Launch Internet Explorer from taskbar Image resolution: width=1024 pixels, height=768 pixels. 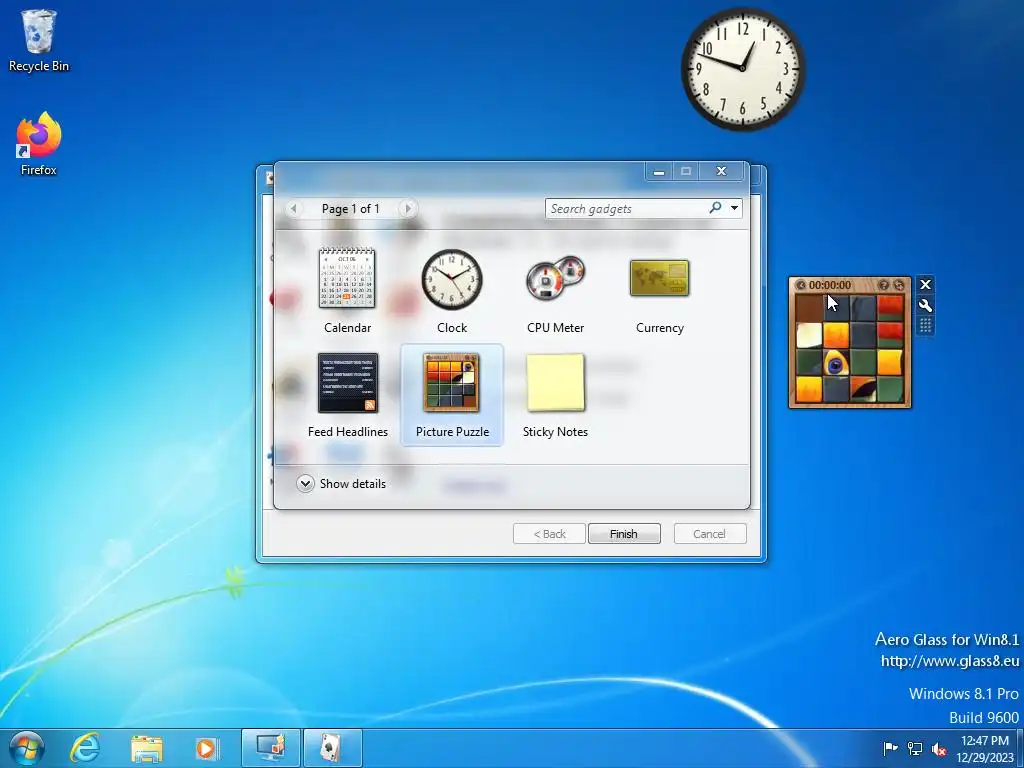[x=85, y=748]
